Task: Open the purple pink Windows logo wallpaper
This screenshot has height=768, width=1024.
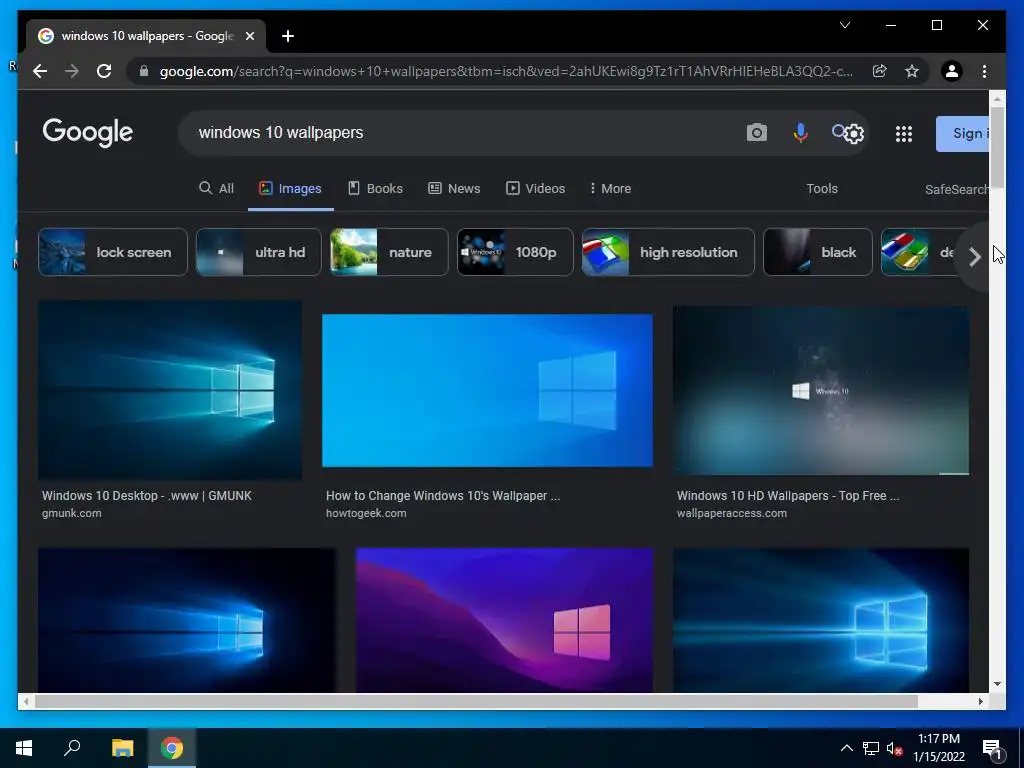Action: click(504, 620)
